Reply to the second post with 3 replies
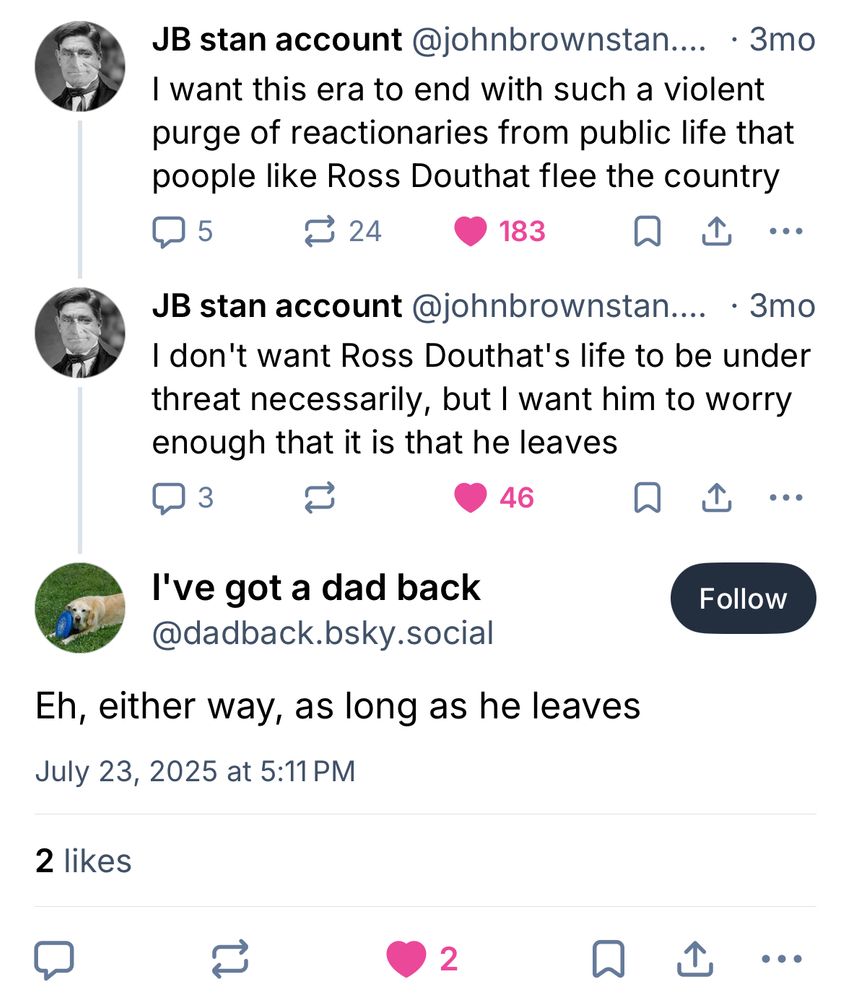The height and width of the screenshot is (1000, 851). click(166, 497)
